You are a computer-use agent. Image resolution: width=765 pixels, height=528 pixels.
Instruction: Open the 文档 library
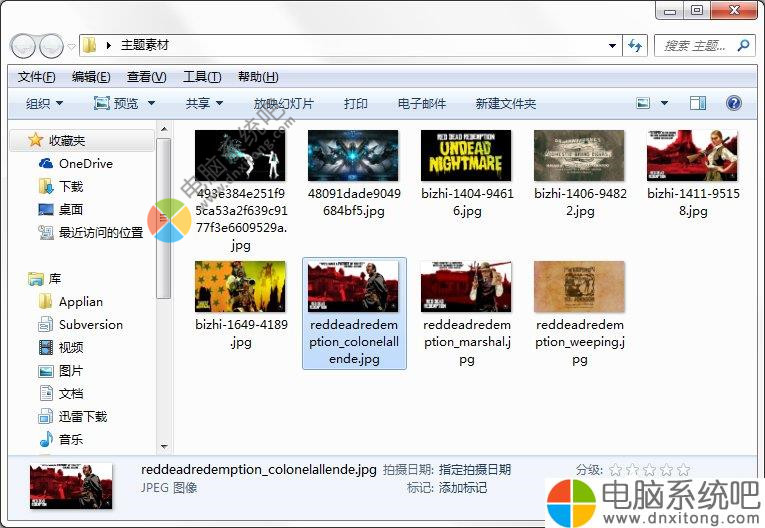60,393
